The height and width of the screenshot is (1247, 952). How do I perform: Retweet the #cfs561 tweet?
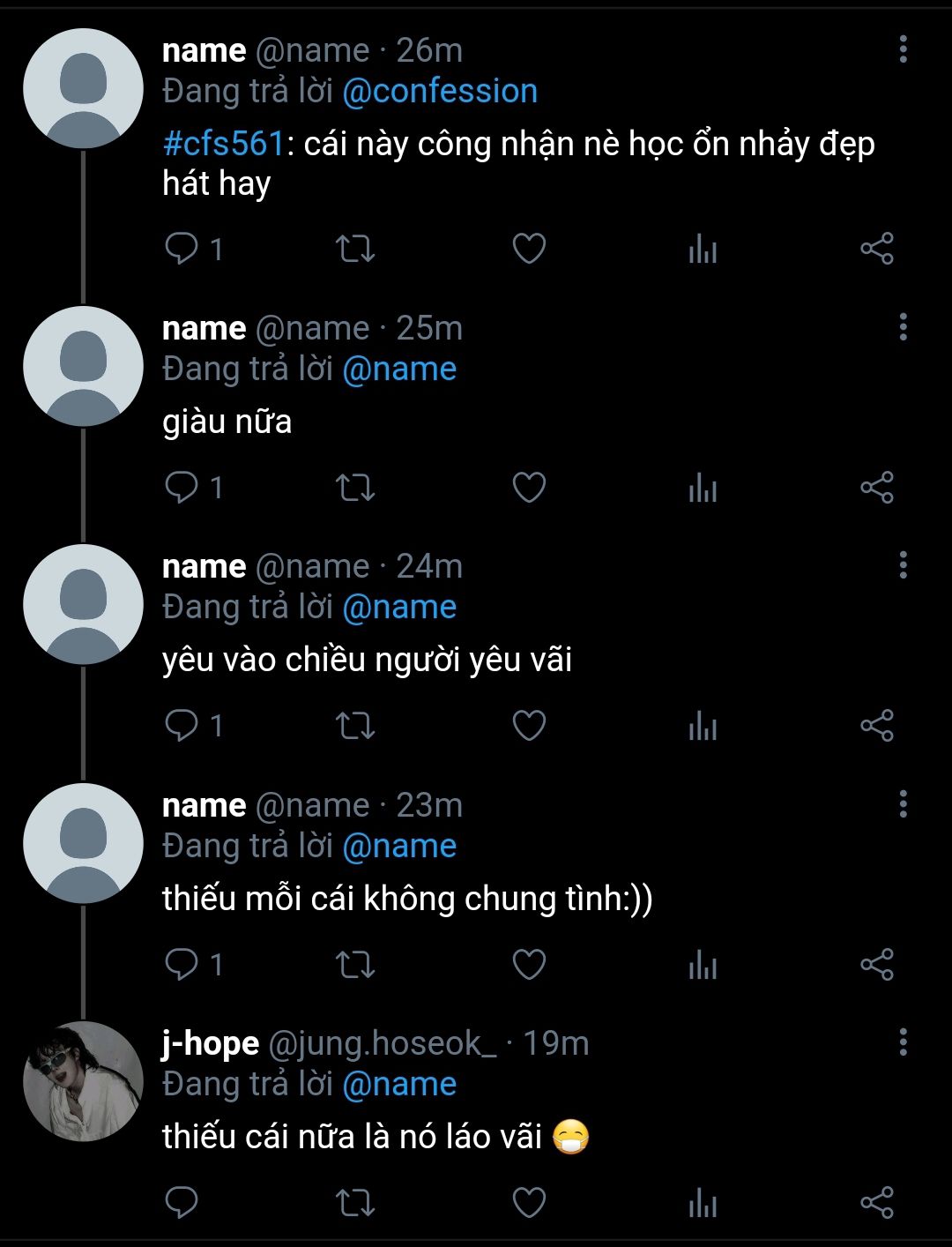(x=355, y=249)
